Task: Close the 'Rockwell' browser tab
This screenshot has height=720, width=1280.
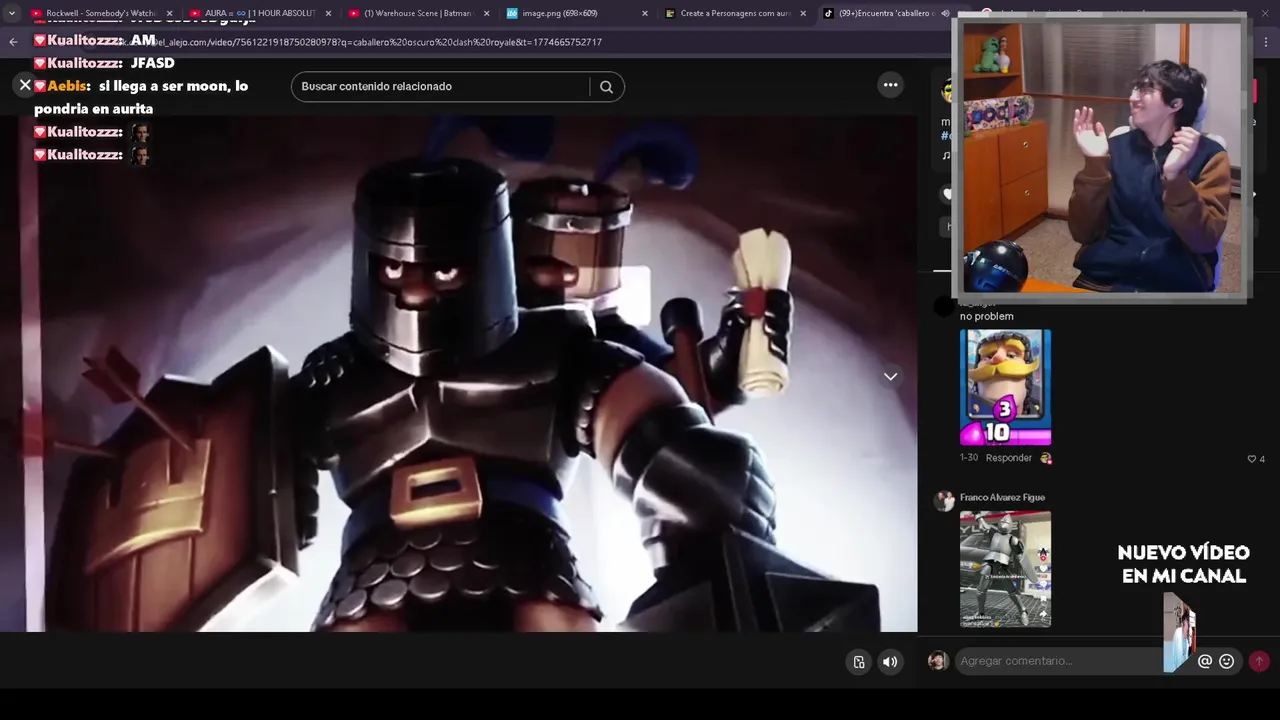Action: click(x=169, y=13)
